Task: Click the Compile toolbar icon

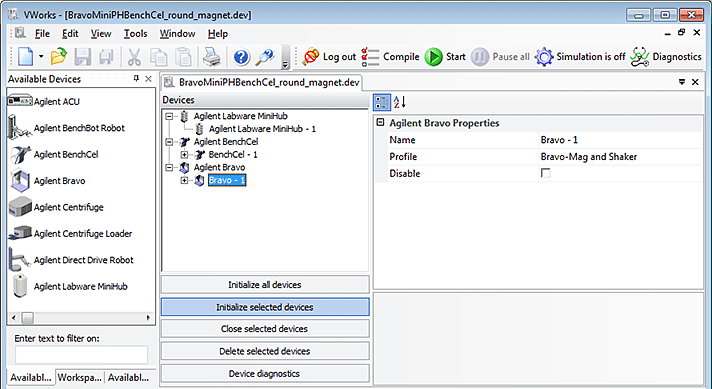Action: (x=370, y=57)
